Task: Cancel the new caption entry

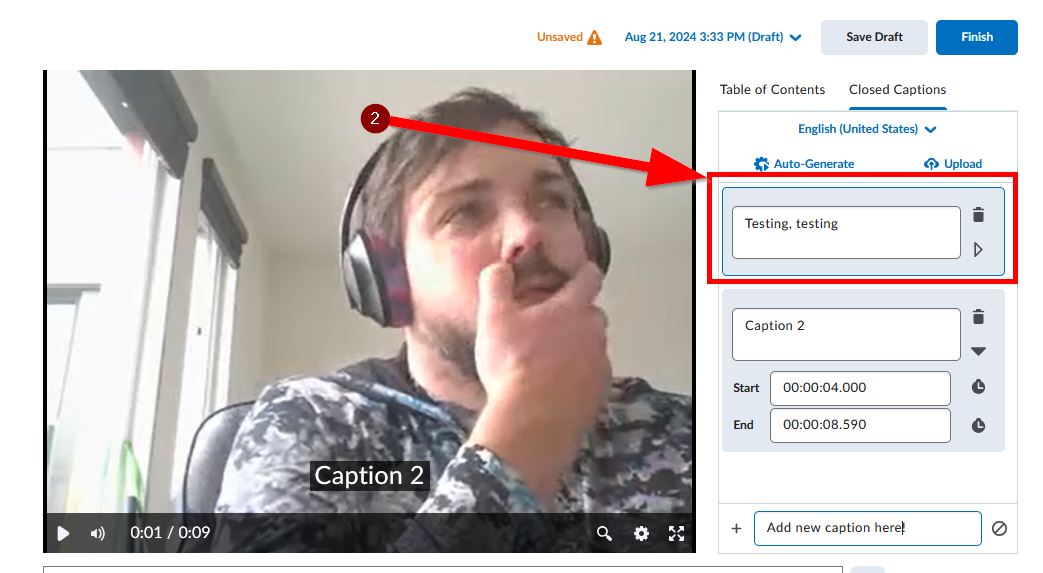Action: point(999,528)
